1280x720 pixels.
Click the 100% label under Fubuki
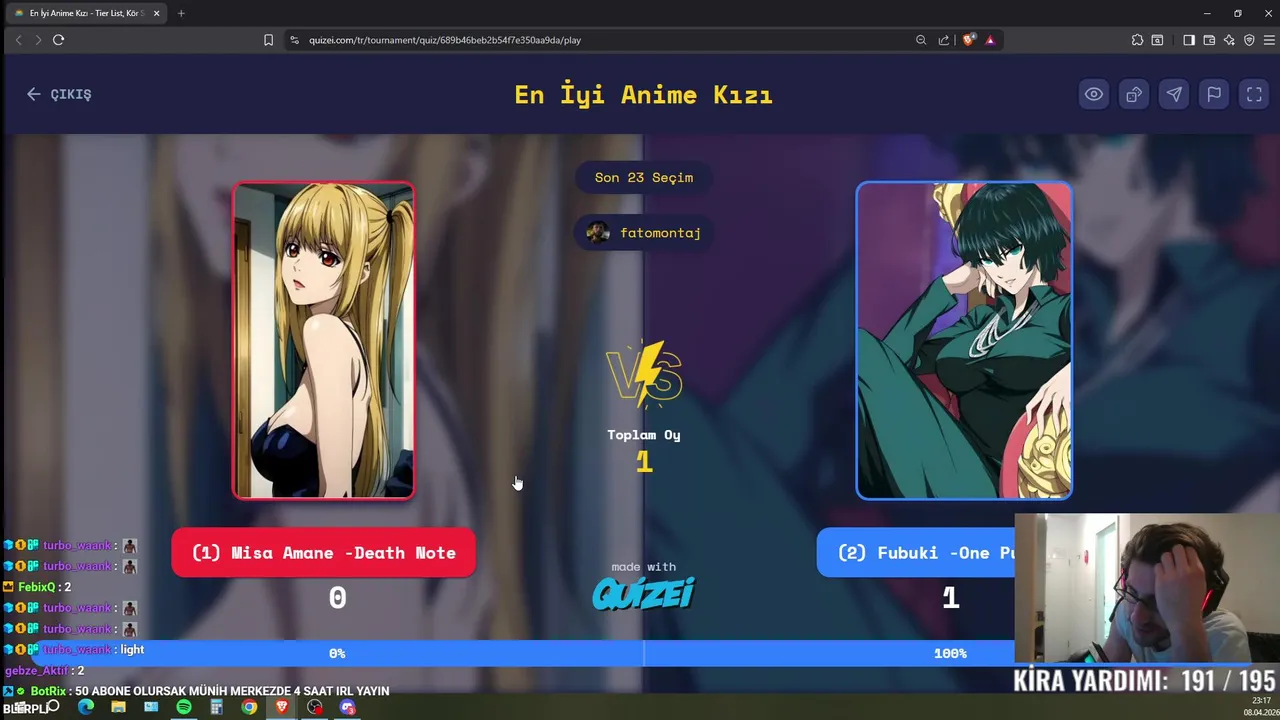(x=950, y=653)
